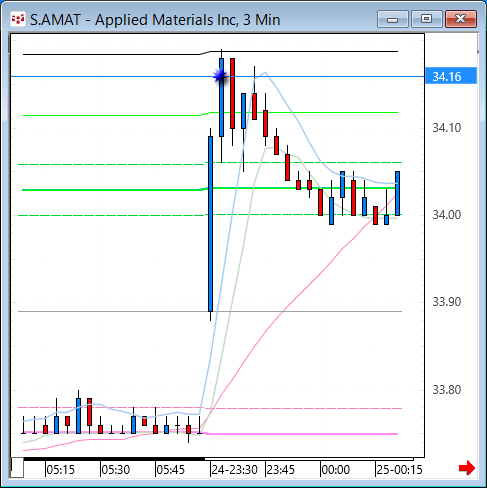
Task: Click the 05:15 time axis label
Action: tap(60, 470)
